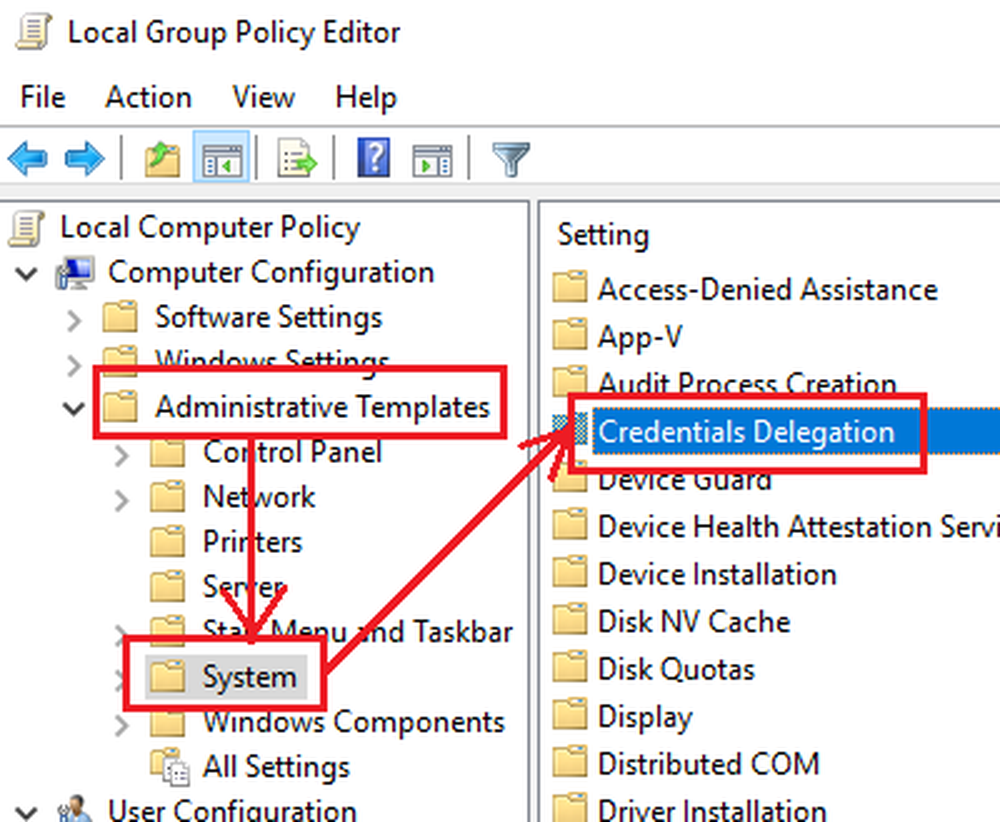Select the Device Installation folder

point(716,574)
